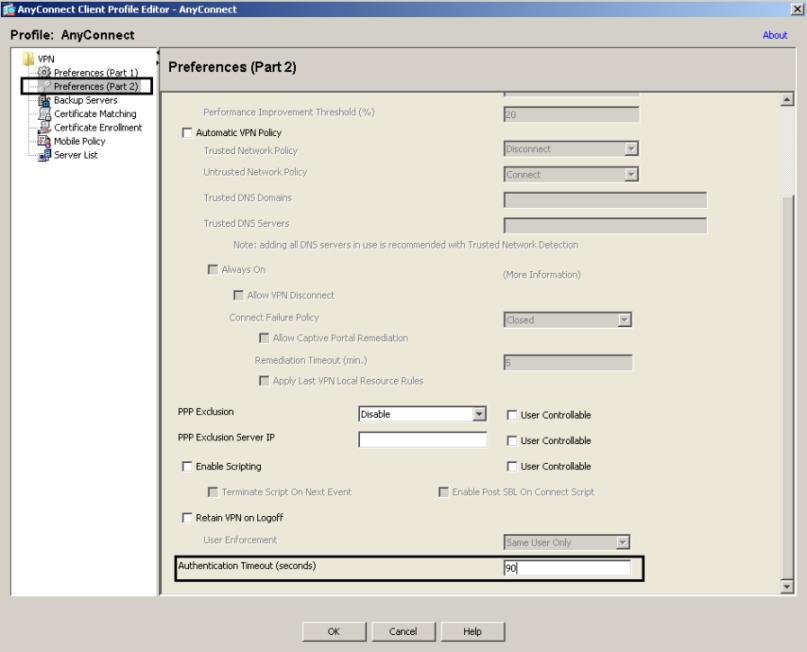Open Certificate Matching page
The image size is (807, 652).
pos(95,114)
